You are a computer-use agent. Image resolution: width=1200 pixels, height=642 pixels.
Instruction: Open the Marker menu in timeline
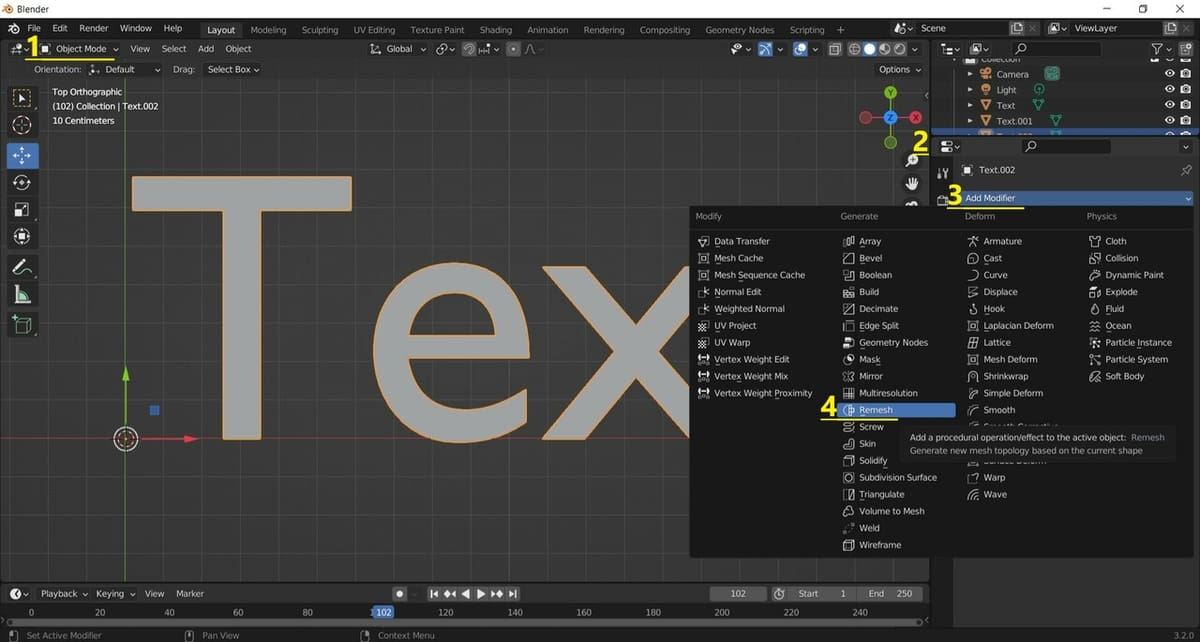click(x=190, y=594)
